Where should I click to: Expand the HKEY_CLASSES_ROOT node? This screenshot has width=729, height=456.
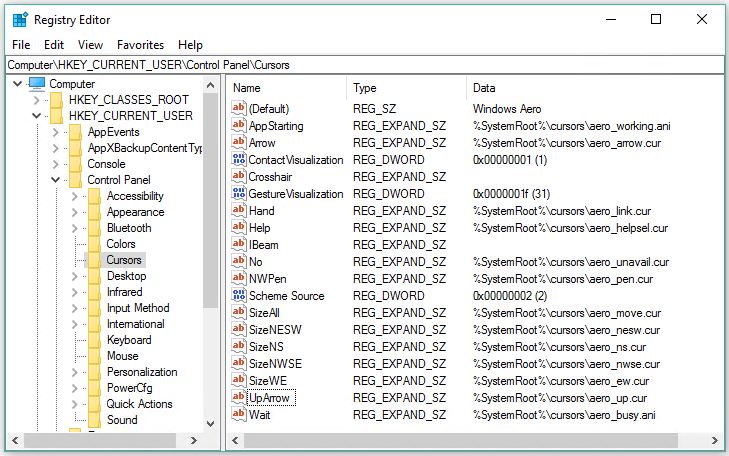pyautogui.click(x=36, y=100)
